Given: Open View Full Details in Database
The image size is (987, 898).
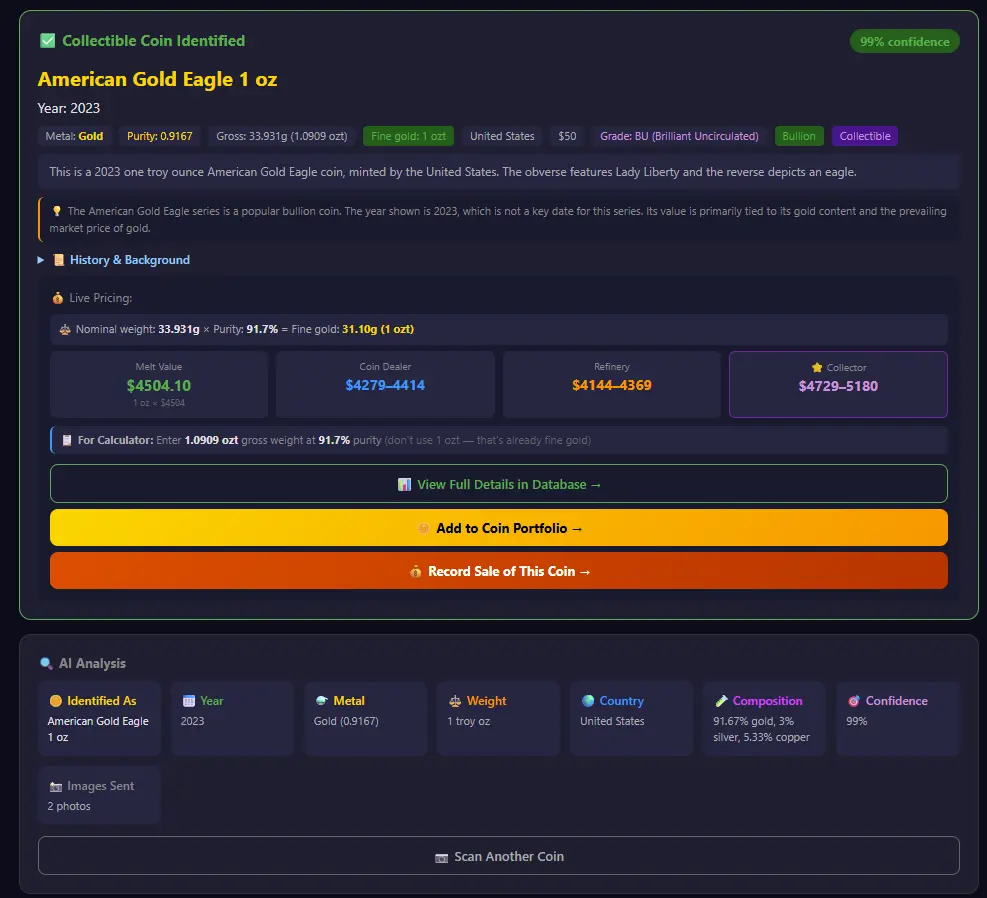Looking at the screenshot, I should [499, 484].
